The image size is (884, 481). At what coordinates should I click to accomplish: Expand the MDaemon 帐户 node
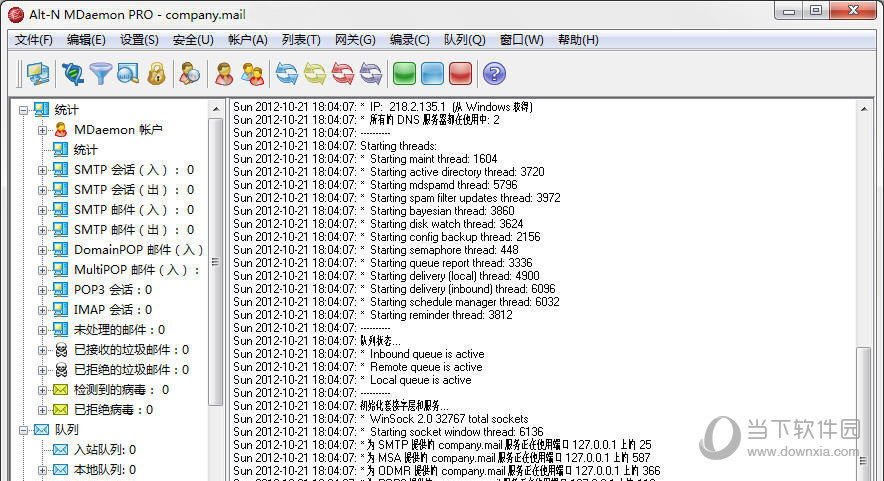click(x=42, y=130)
